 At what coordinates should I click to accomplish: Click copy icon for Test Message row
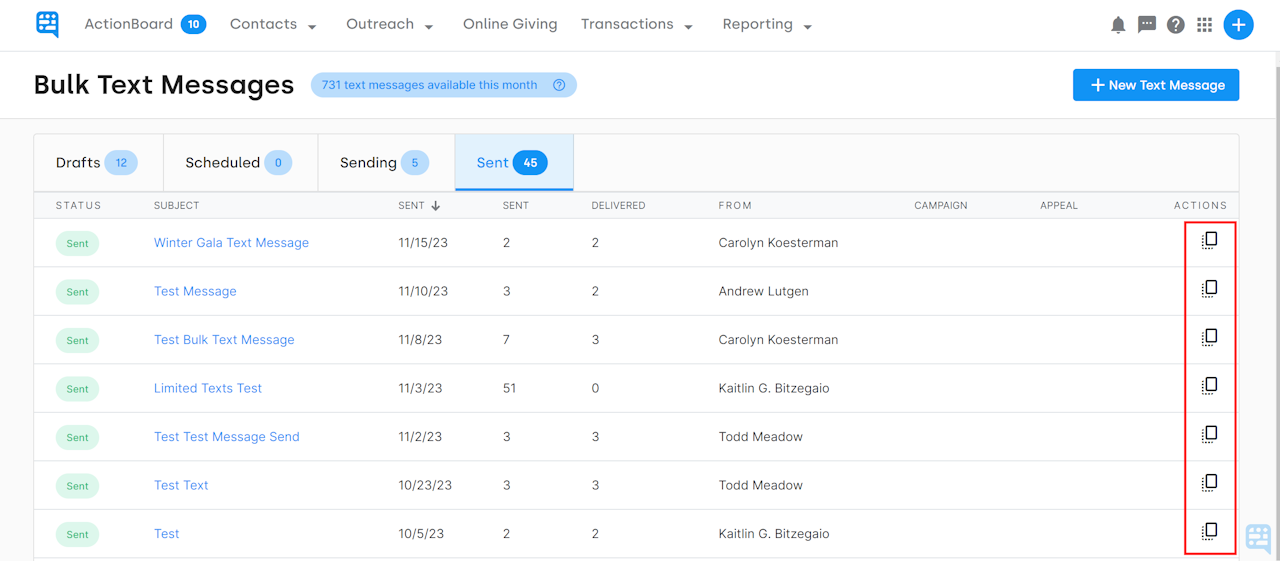[1209, 289]
